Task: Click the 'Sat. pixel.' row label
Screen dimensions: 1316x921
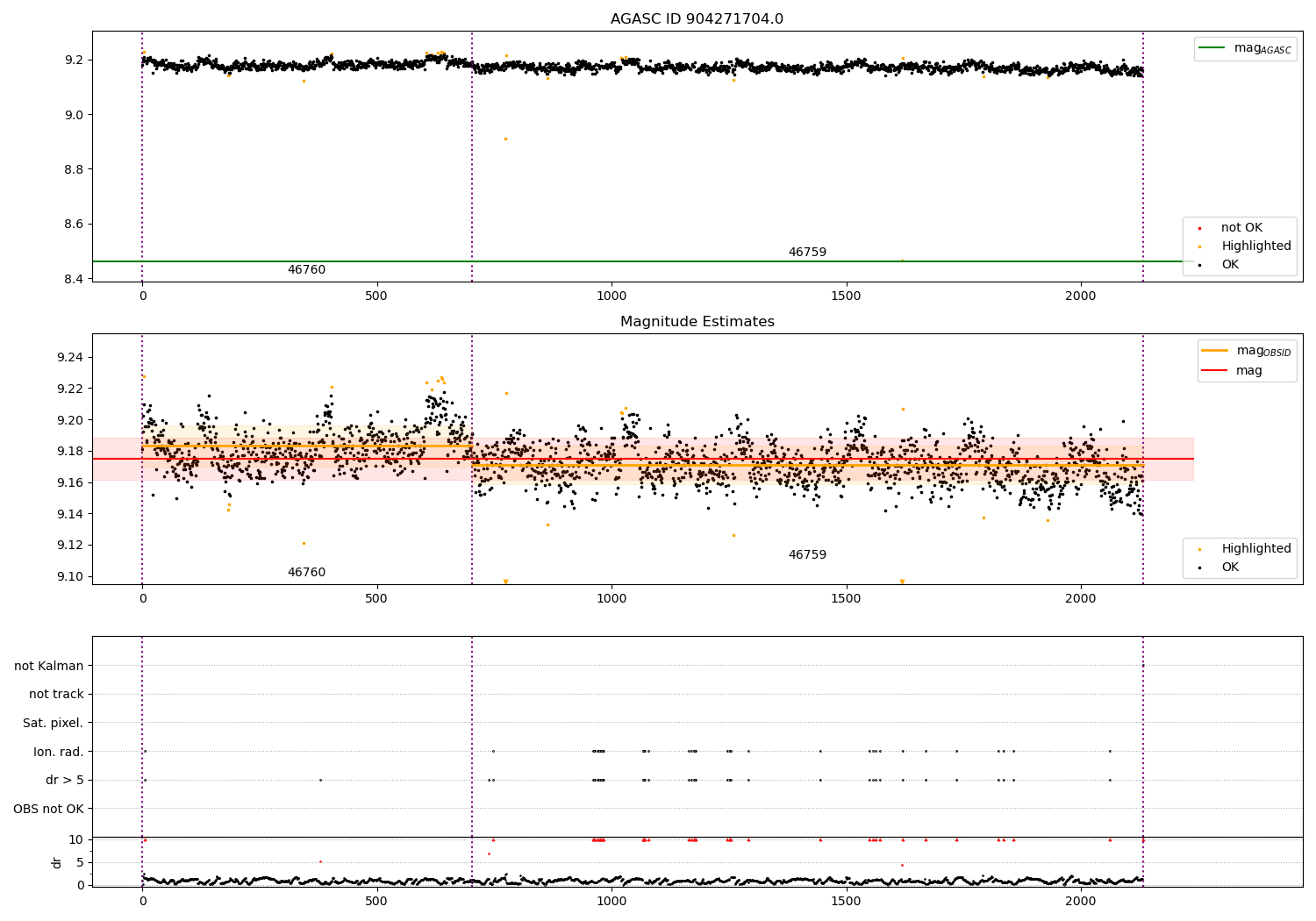Action: [54, 724]
